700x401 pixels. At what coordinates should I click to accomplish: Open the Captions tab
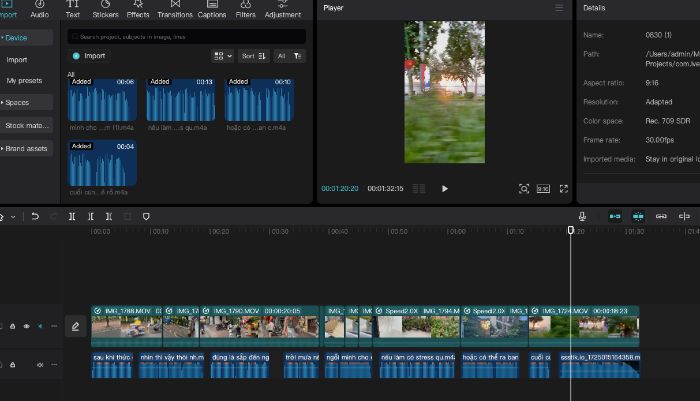(212, 9)
